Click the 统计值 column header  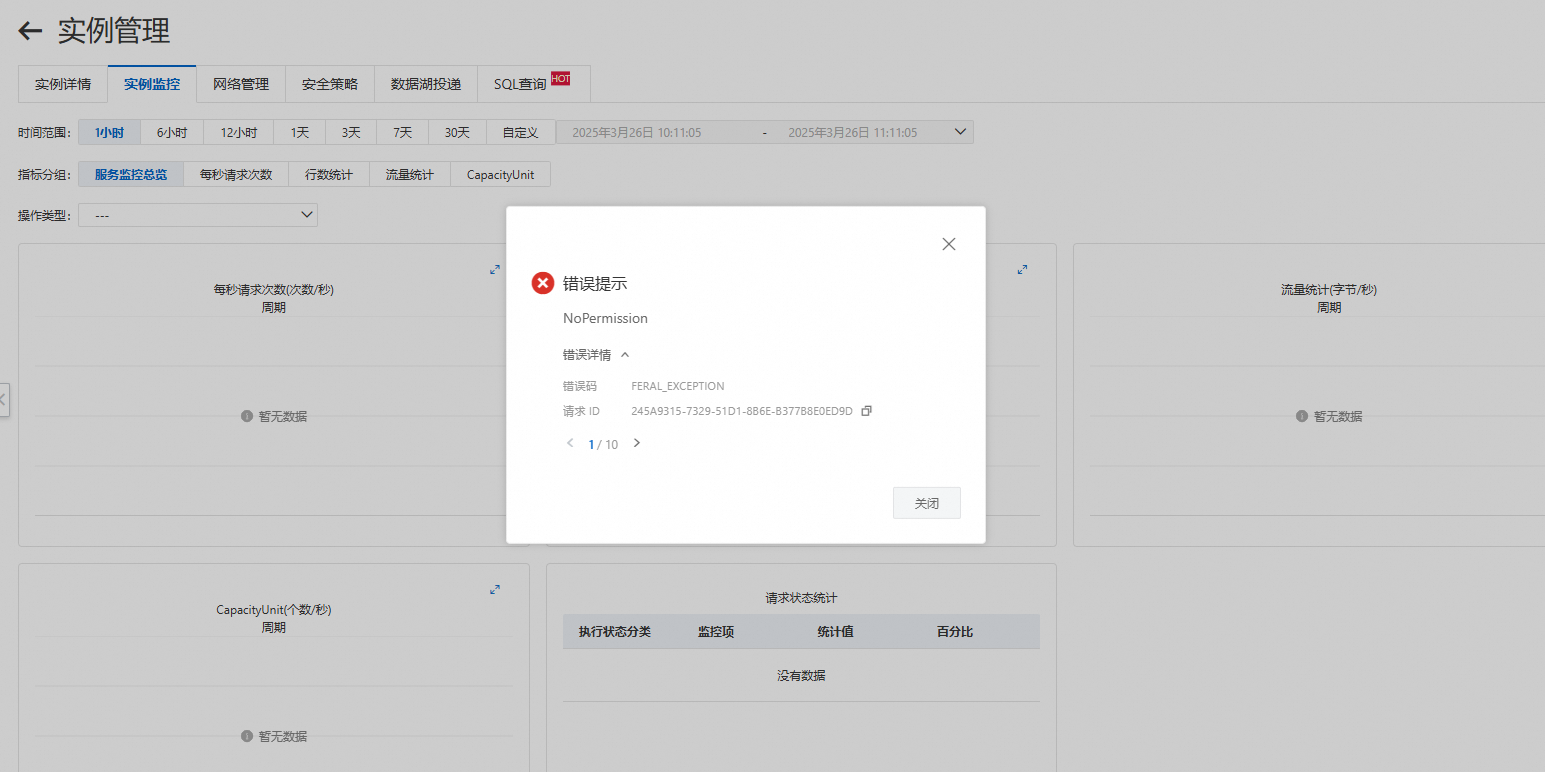point(835,632)
